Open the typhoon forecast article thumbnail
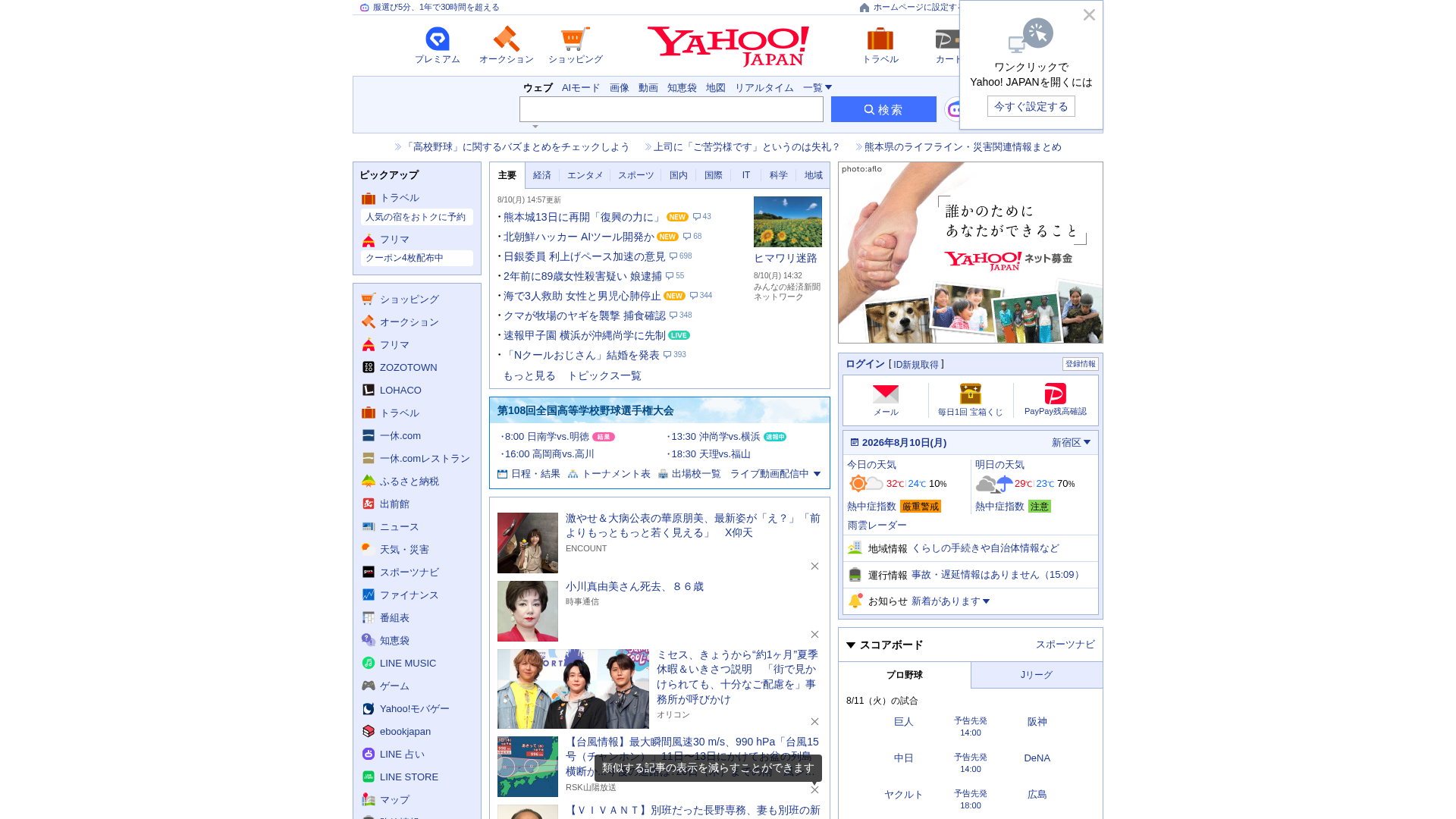1456x819 pixels. pos(528,767)
